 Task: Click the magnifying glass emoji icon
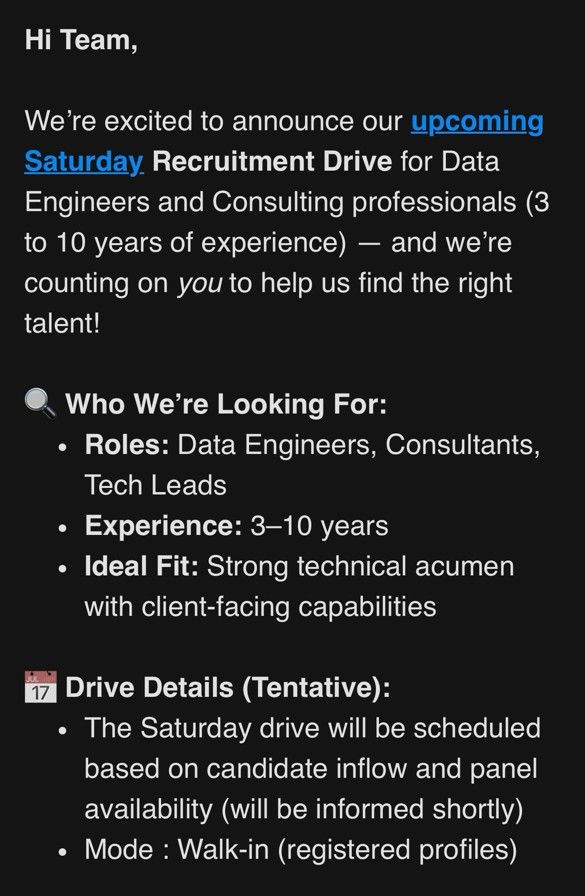40,403
